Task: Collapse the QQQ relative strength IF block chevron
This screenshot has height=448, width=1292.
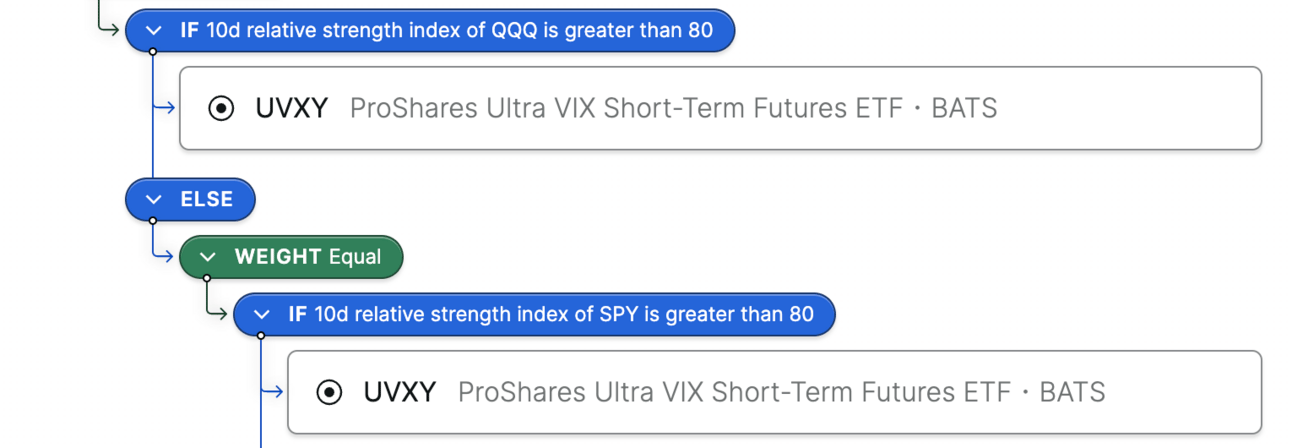Action: tap(153, 30)
